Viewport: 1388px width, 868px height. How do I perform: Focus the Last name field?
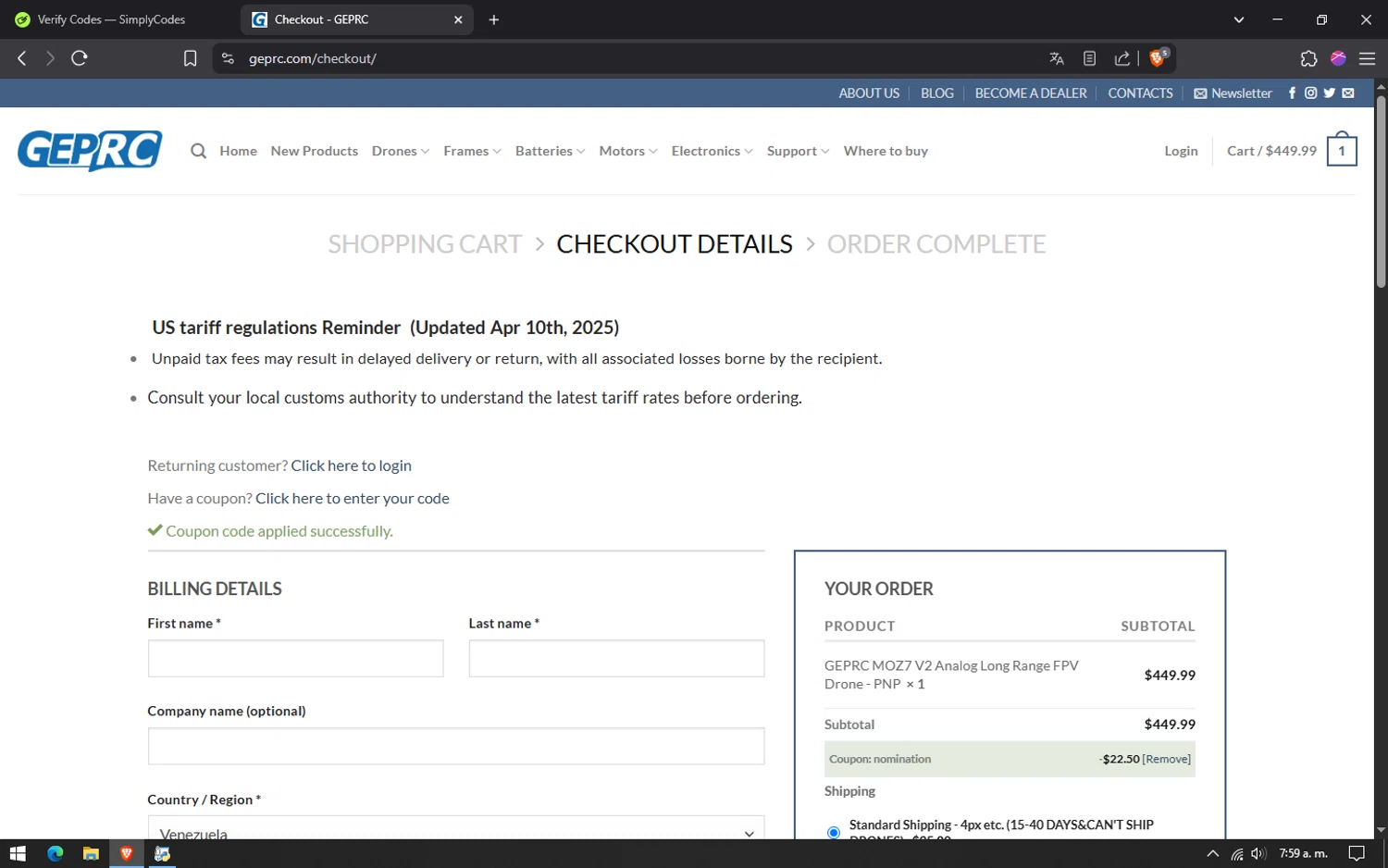click(x=616, y=658)
